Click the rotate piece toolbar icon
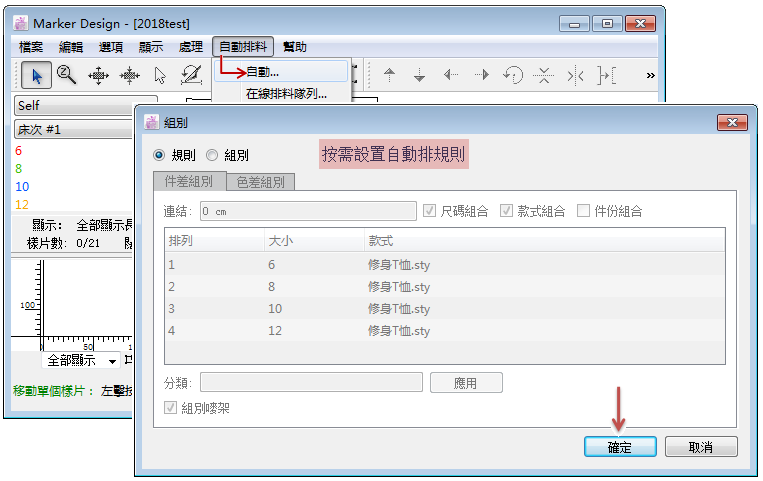 point(512,74)
